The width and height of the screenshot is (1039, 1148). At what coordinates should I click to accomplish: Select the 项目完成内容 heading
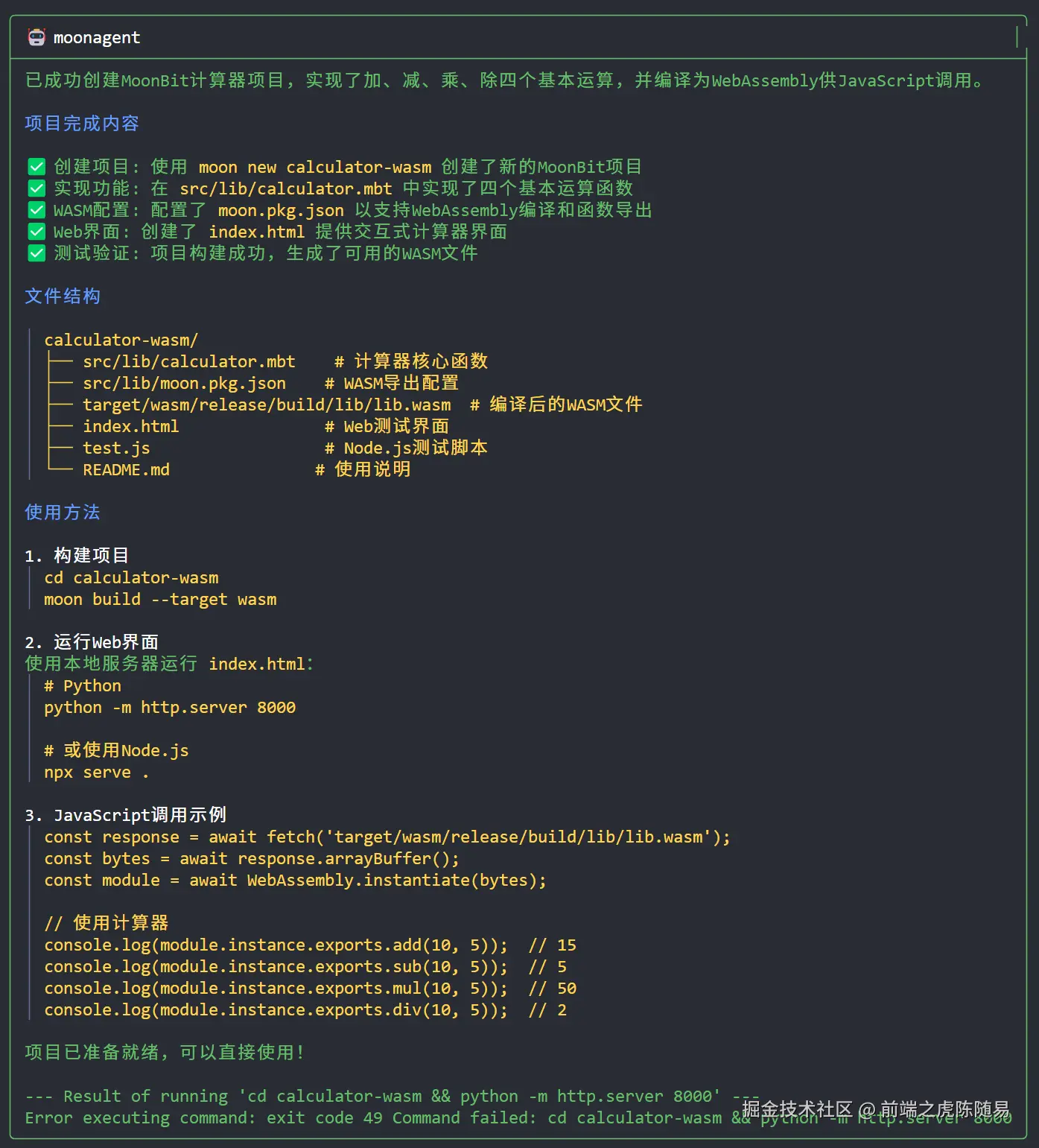coord(82,123)
